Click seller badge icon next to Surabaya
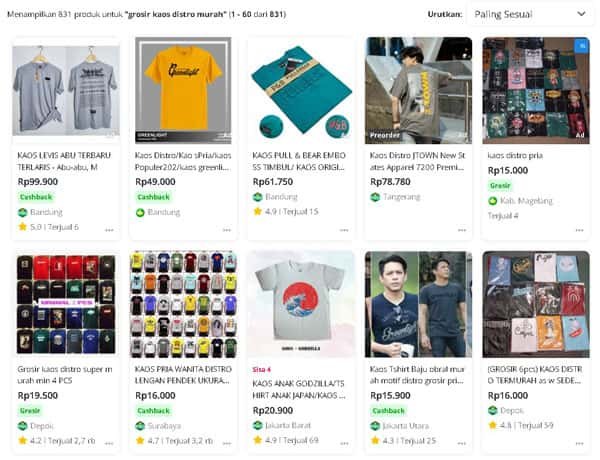 pos(140,426)
